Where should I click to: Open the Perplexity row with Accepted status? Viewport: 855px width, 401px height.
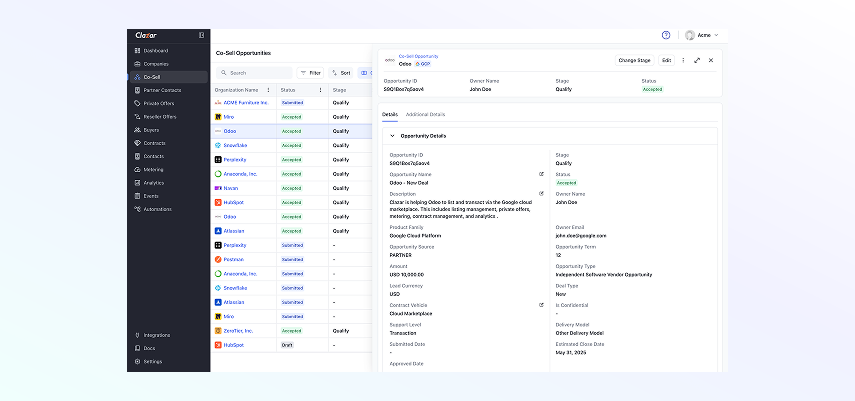(x=291, y=160)
